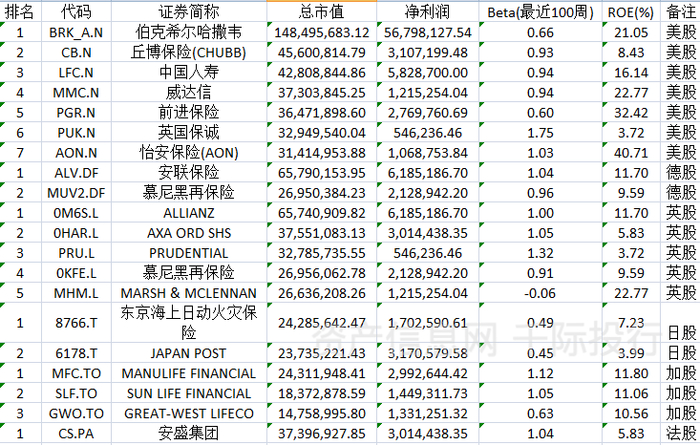Click net profit 56,798,127.54

(428, 32)
